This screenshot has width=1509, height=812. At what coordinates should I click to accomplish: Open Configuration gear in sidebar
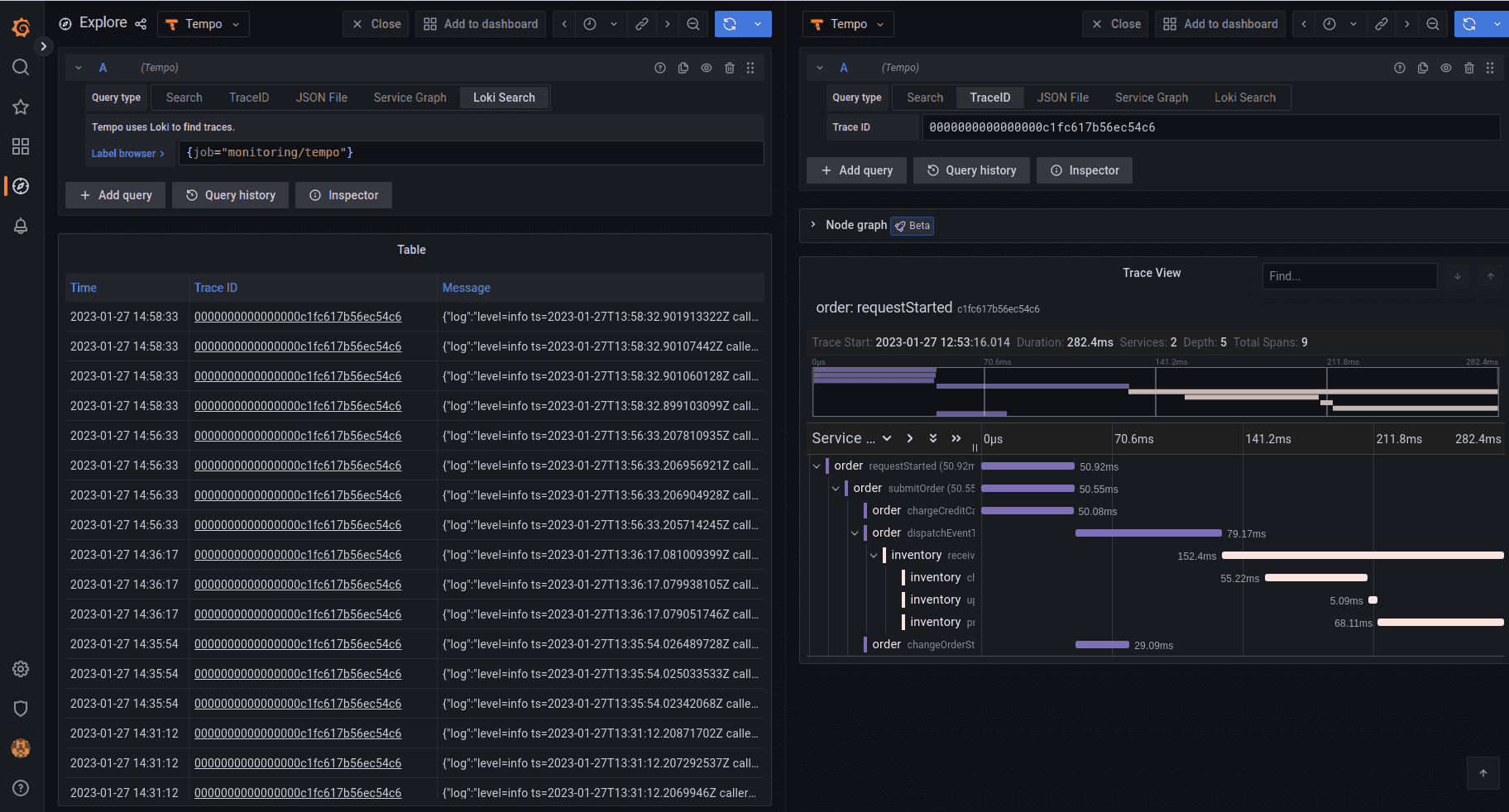(x=21, y=669)
